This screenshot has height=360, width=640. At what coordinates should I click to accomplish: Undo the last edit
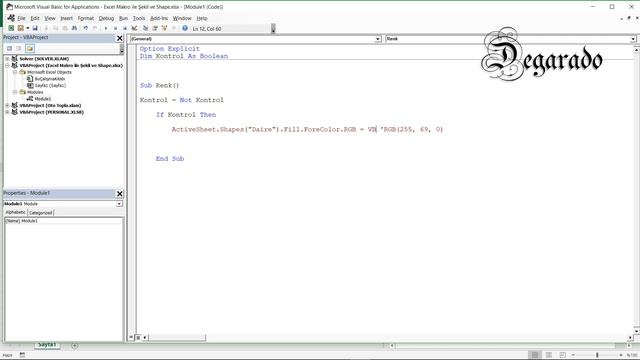(85, 28)
